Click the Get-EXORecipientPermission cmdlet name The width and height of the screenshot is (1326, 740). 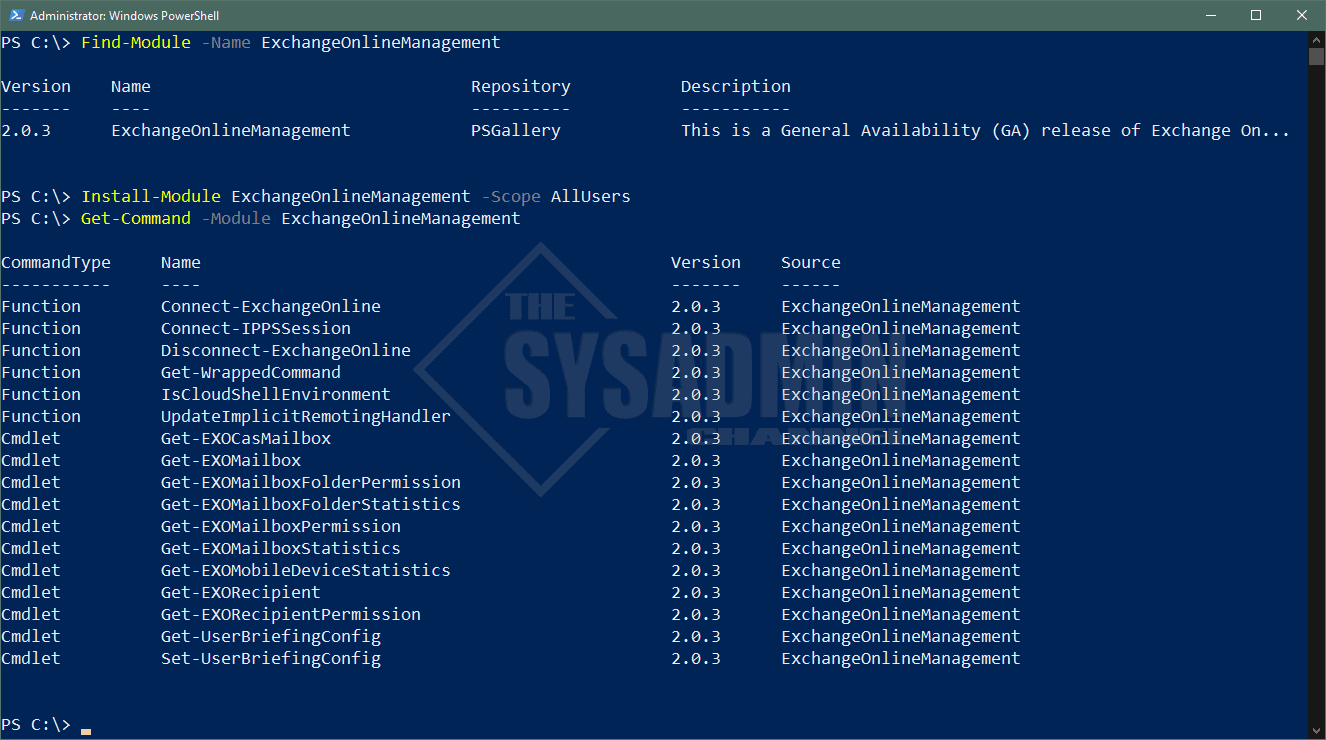pos(291,614)
